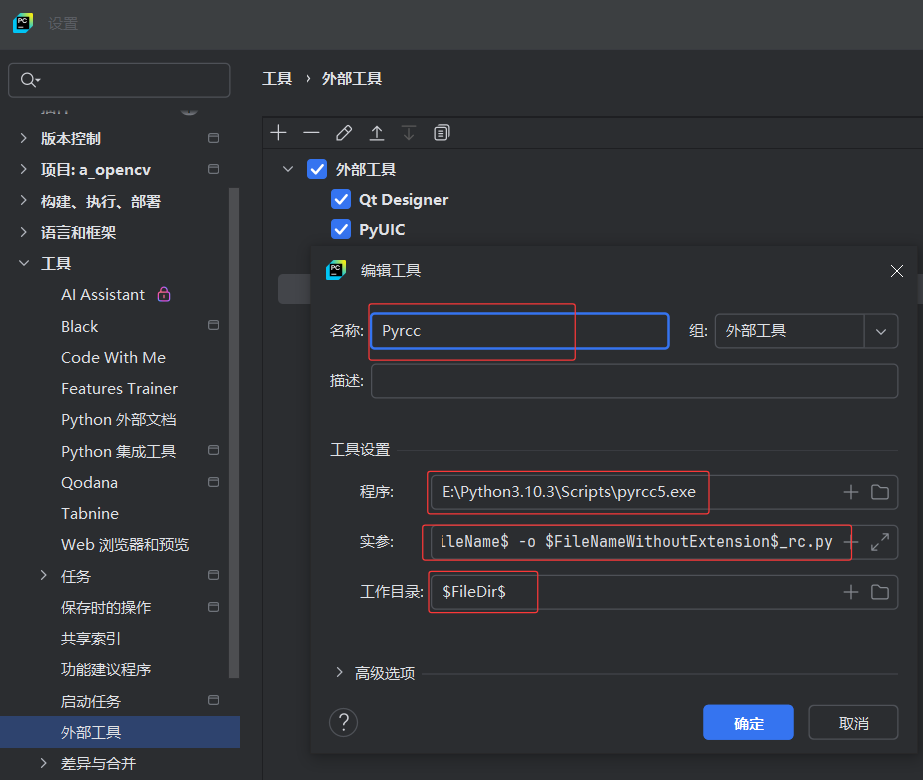Focus the 程序 path field

[633, 492]
